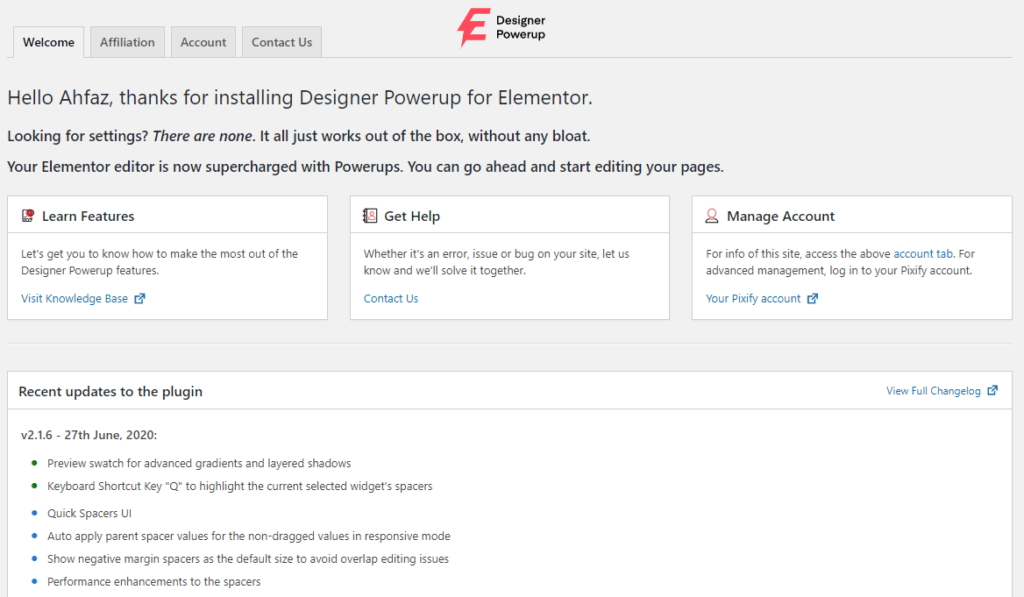Click external-link icon next to Visit Knowledge Base
Screen dimensions: 1024x597
click(x=140, y=298)
